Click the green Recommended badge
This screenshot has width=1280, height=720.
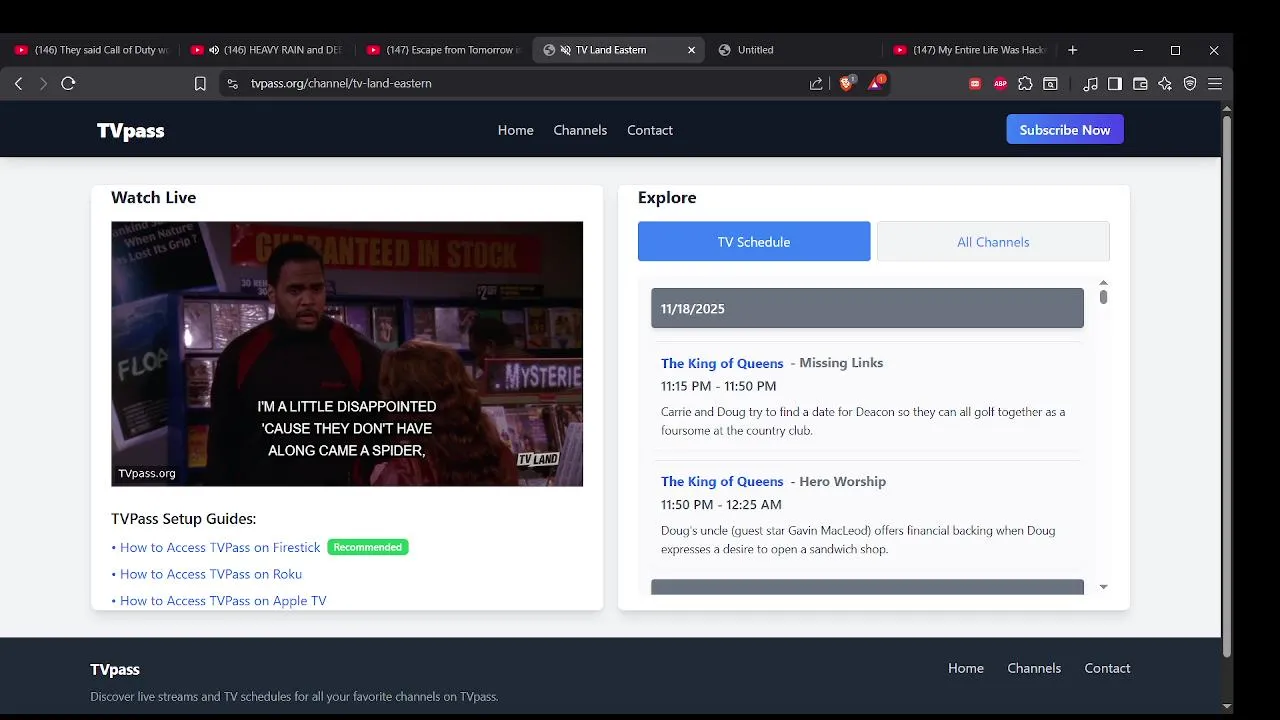pyautogui.click(x=368, y=547)
